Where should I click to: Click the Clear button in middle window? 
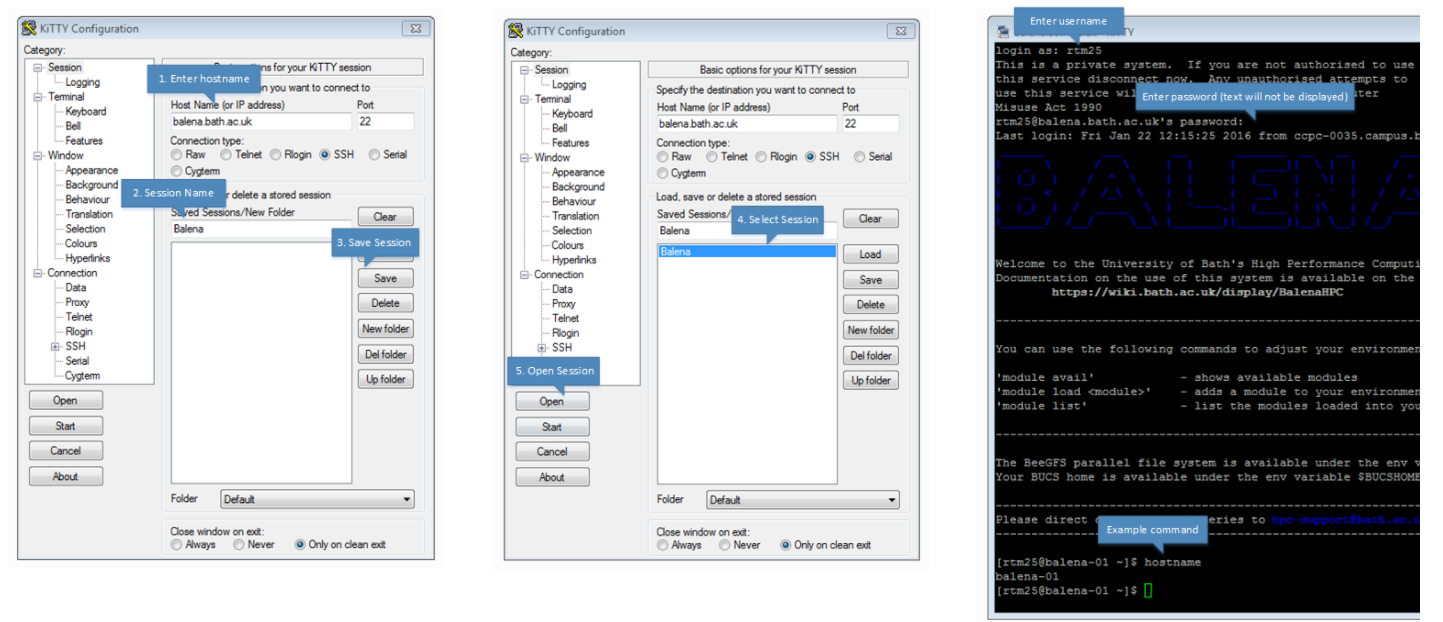(871, 219)
